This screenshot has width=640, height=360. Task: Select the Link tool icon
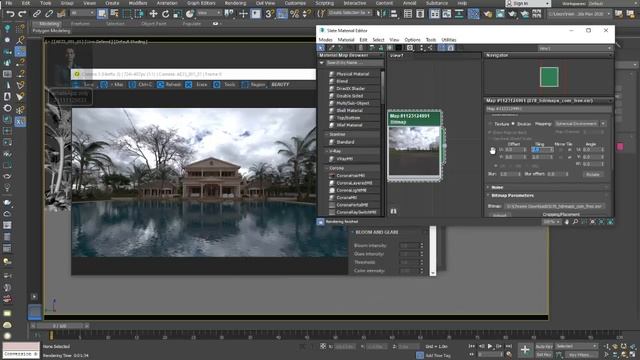(37, 14)
